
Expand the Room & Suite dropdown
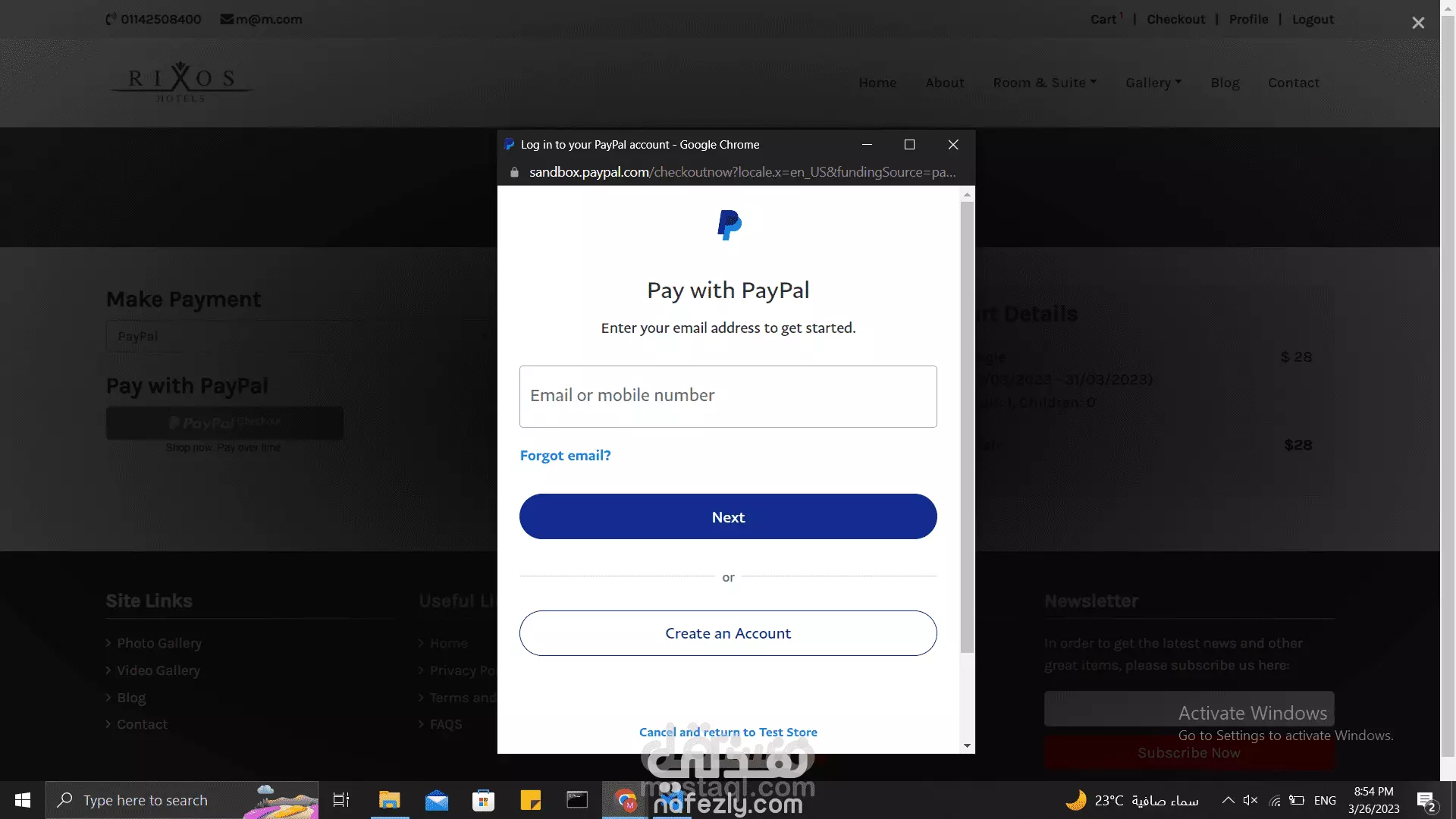coord(1045,83)
